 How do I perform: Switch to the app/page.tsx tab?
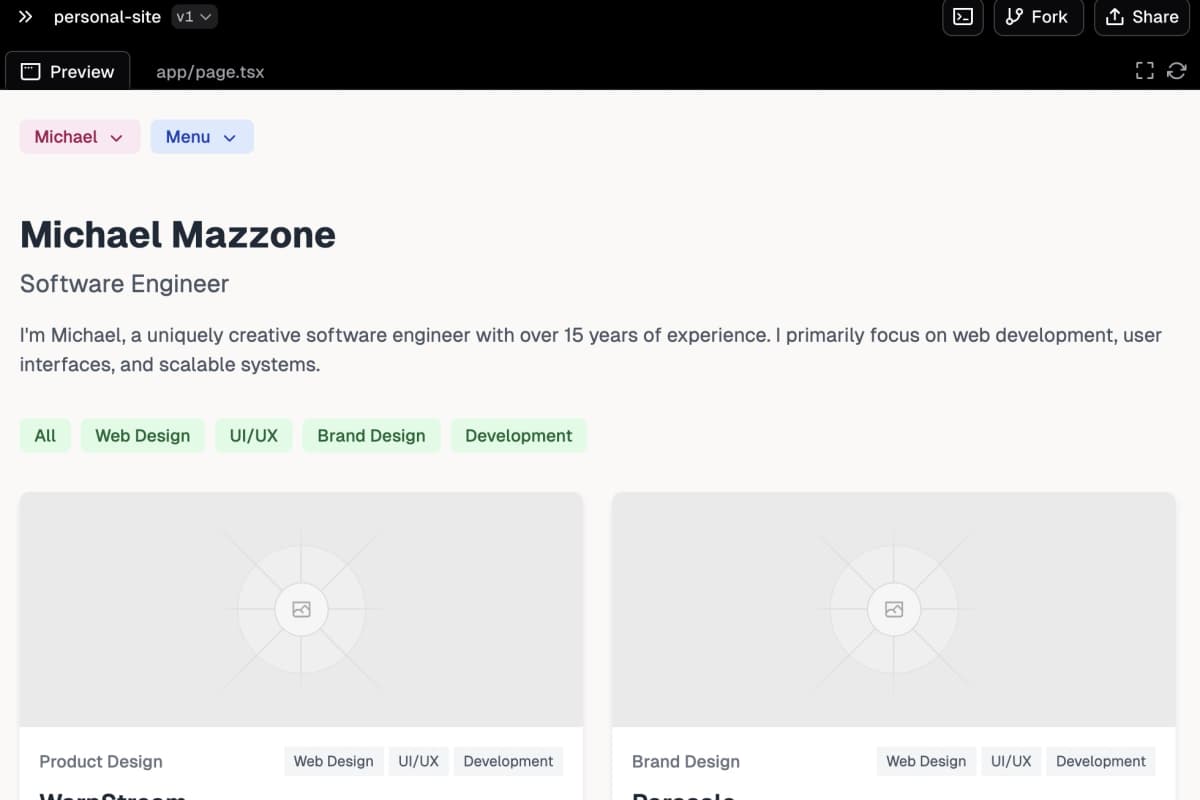pos(210,72)
